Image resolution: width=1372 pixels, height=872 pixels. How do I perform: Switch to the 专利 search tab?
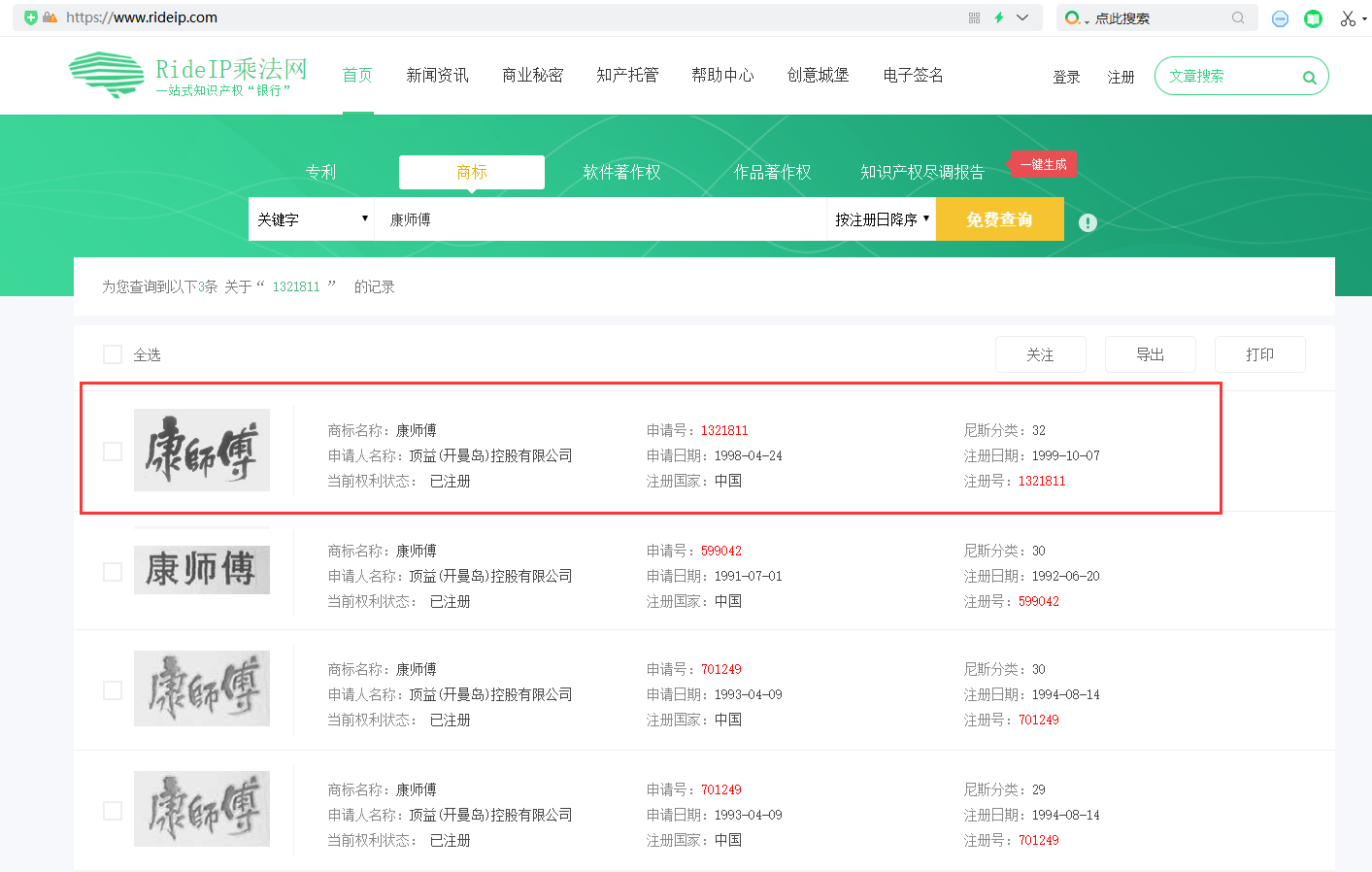(320, 172)
